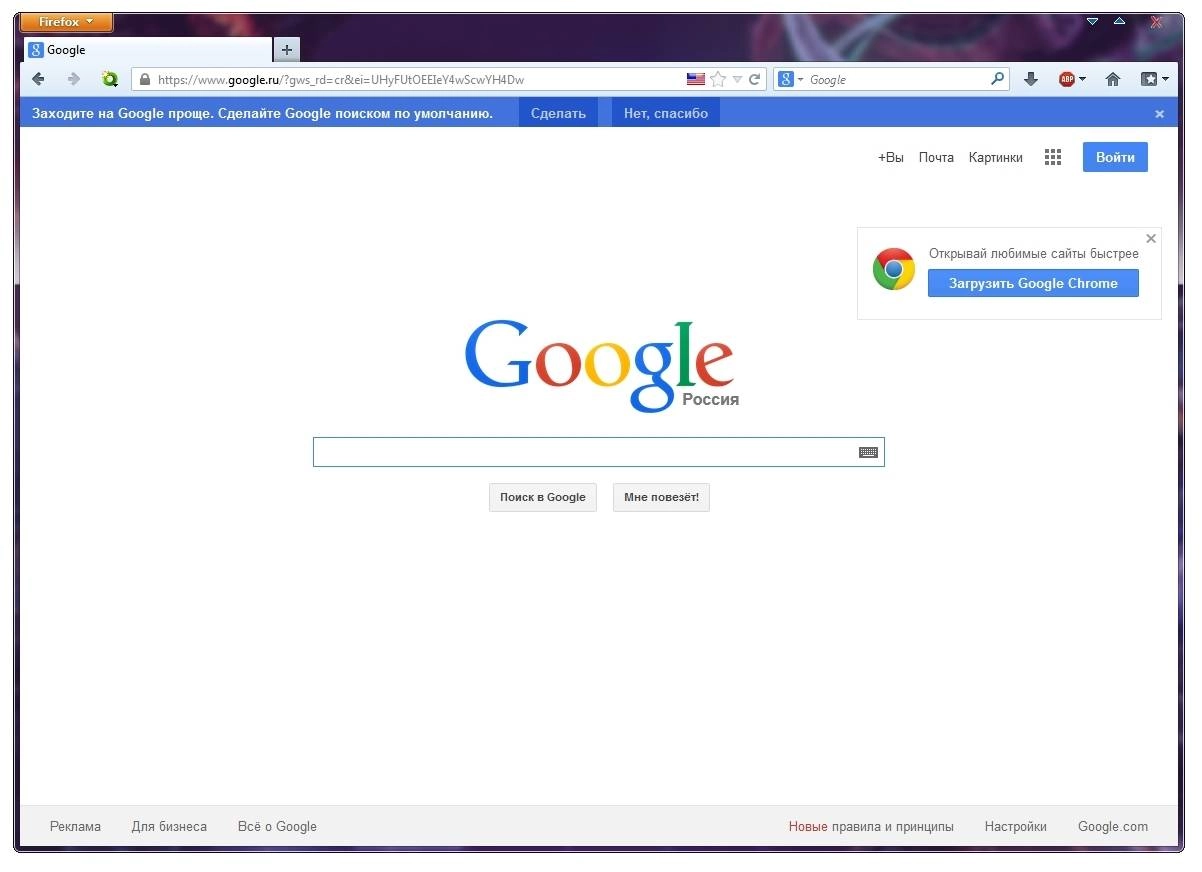Open the address bar history dropdown arrow
The width and height of the screenshot is (1202, 872).
pyautogui.click(x=738, y=79)
